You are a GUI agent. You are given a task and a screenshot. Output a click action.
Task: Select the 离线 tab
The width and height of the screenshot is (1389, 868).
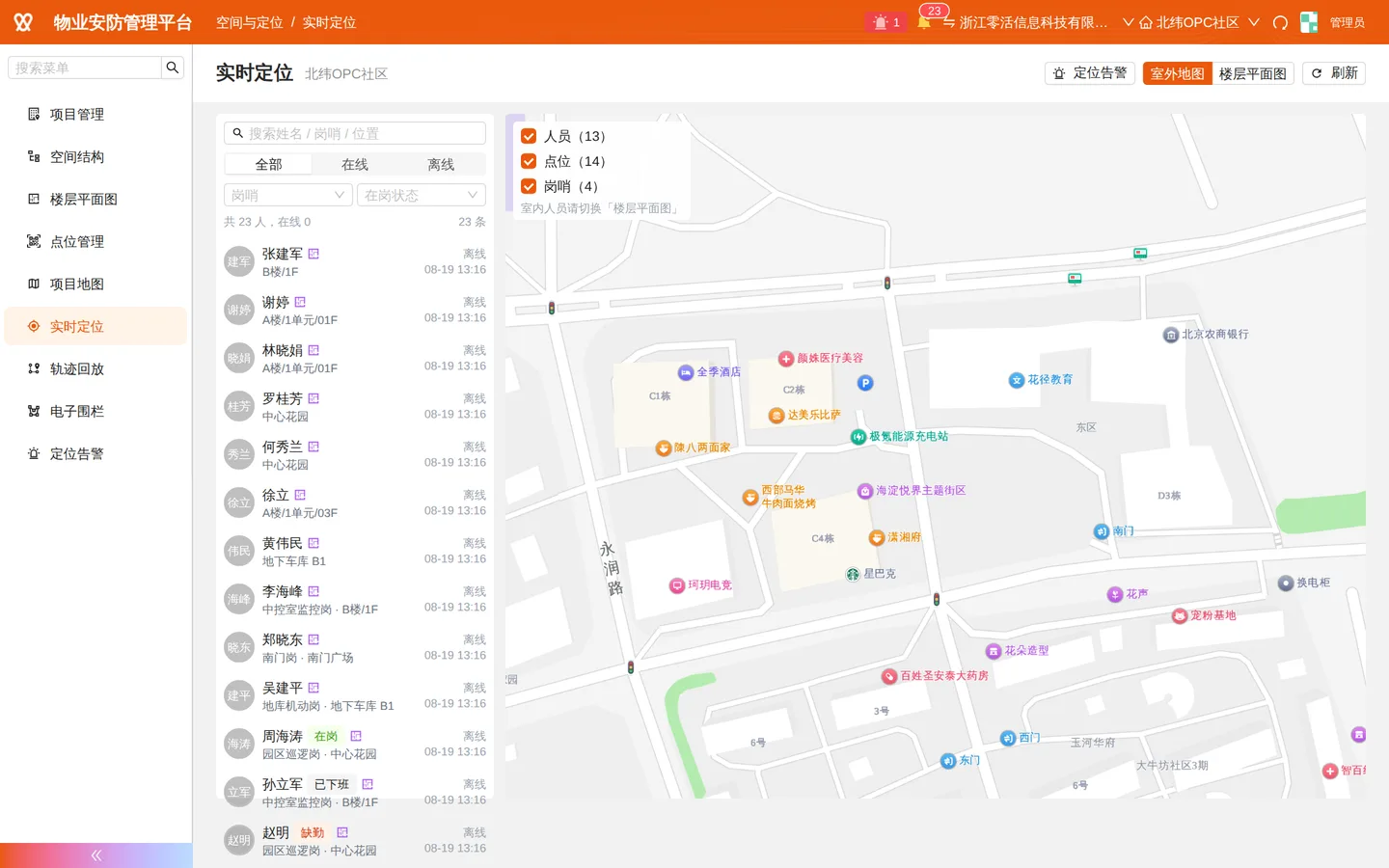[x=441, y=164]
